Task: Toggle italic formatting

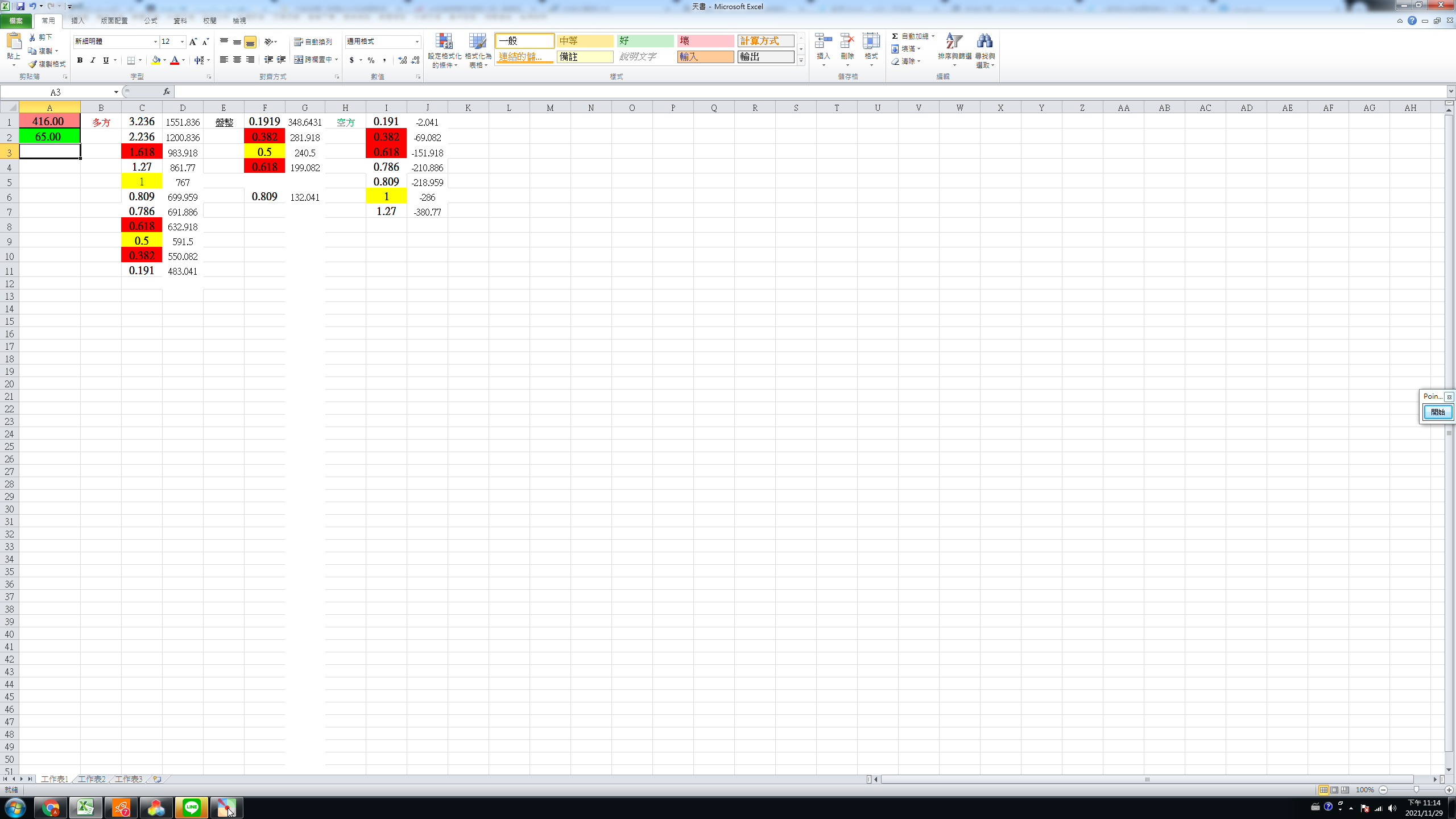Action: click(x=93, y=60)
